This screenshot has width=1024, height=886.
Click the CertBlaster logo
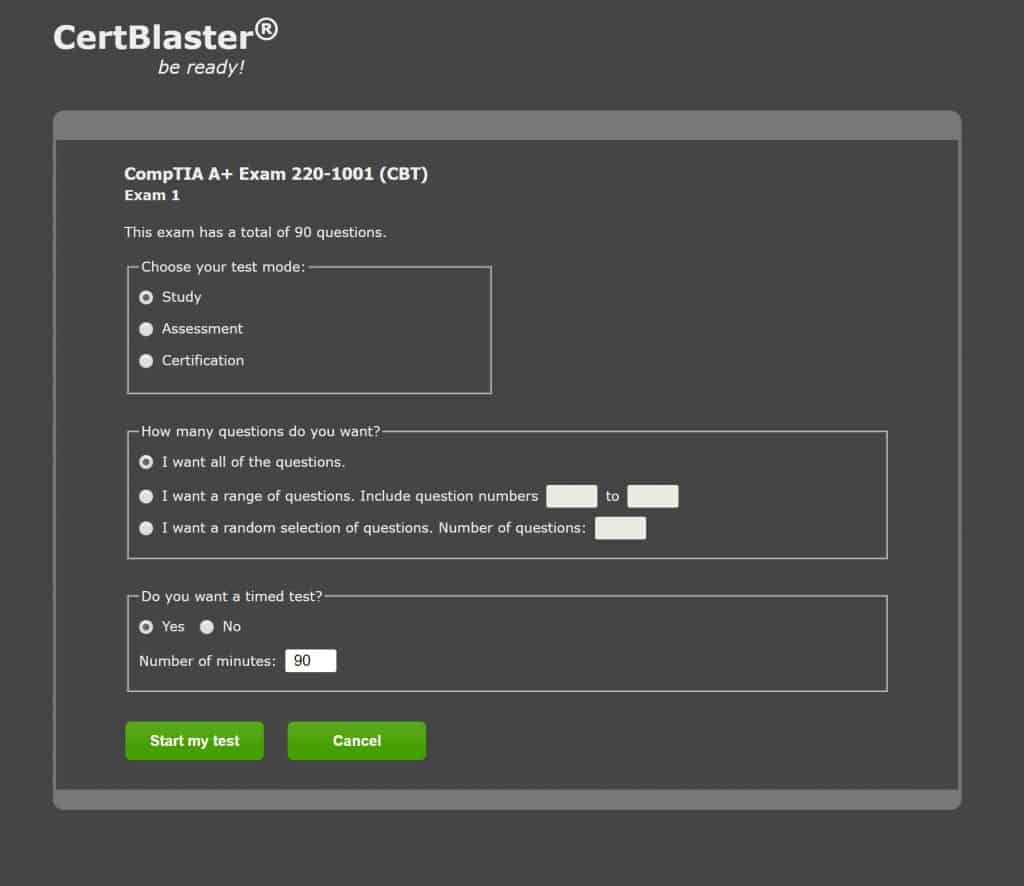click(165, 36)
